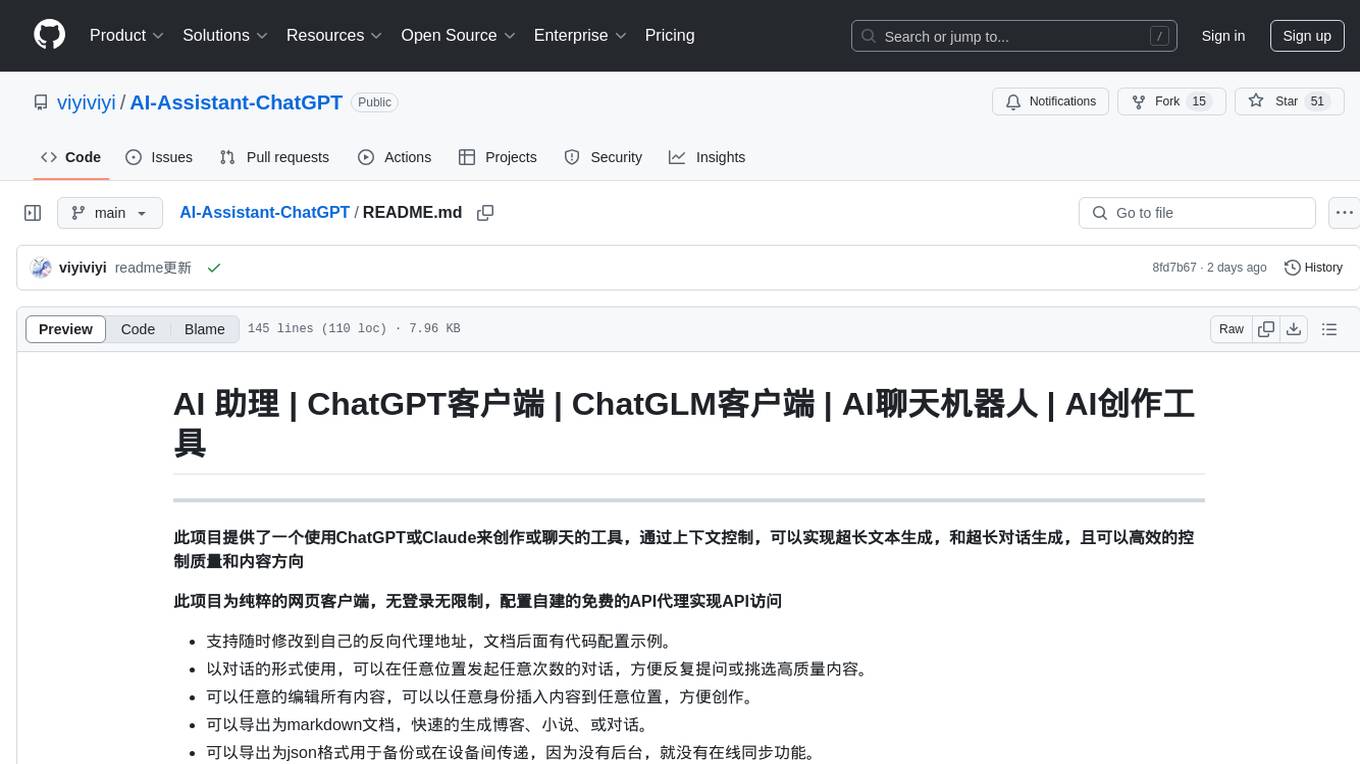Open the viyiviyi commit author avatar
Image resolution: width=1360 pixels, height=764 pixels.
tap(41, 267)
